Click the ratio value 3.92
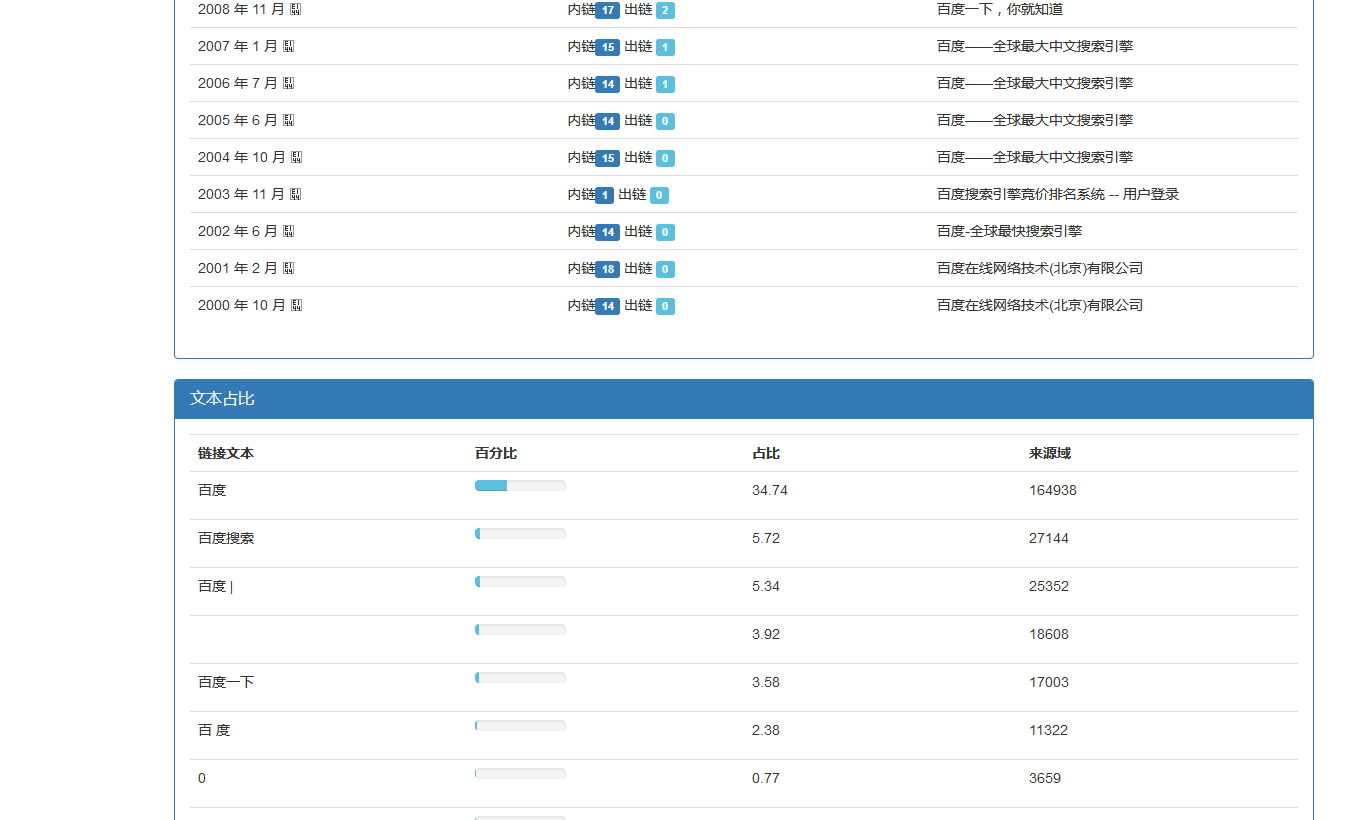1356x820 pixels. [766, 634]
